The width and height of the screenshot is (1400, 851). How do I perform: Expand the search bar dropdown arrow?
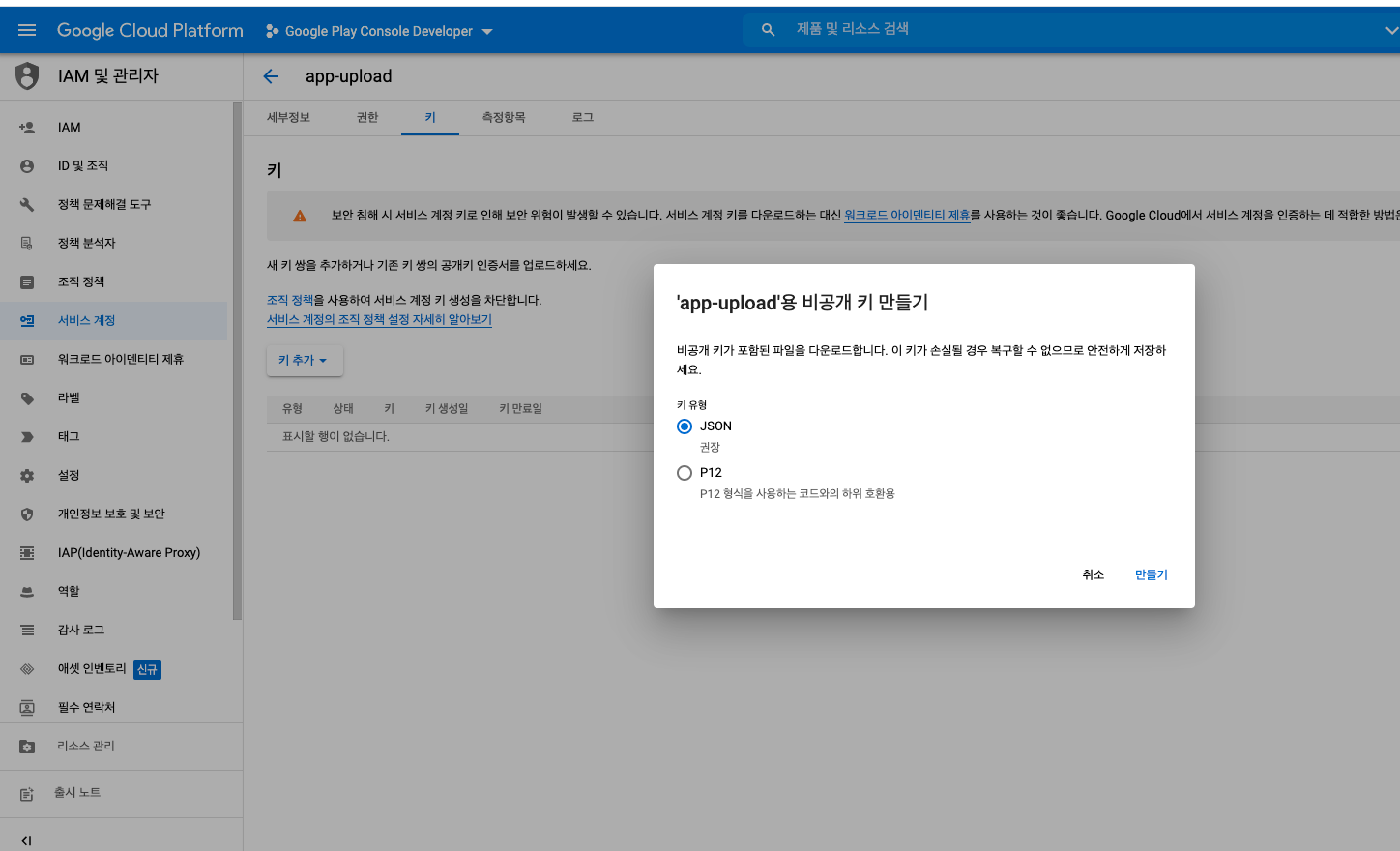pyautogui.click(x=1391, y=30)
